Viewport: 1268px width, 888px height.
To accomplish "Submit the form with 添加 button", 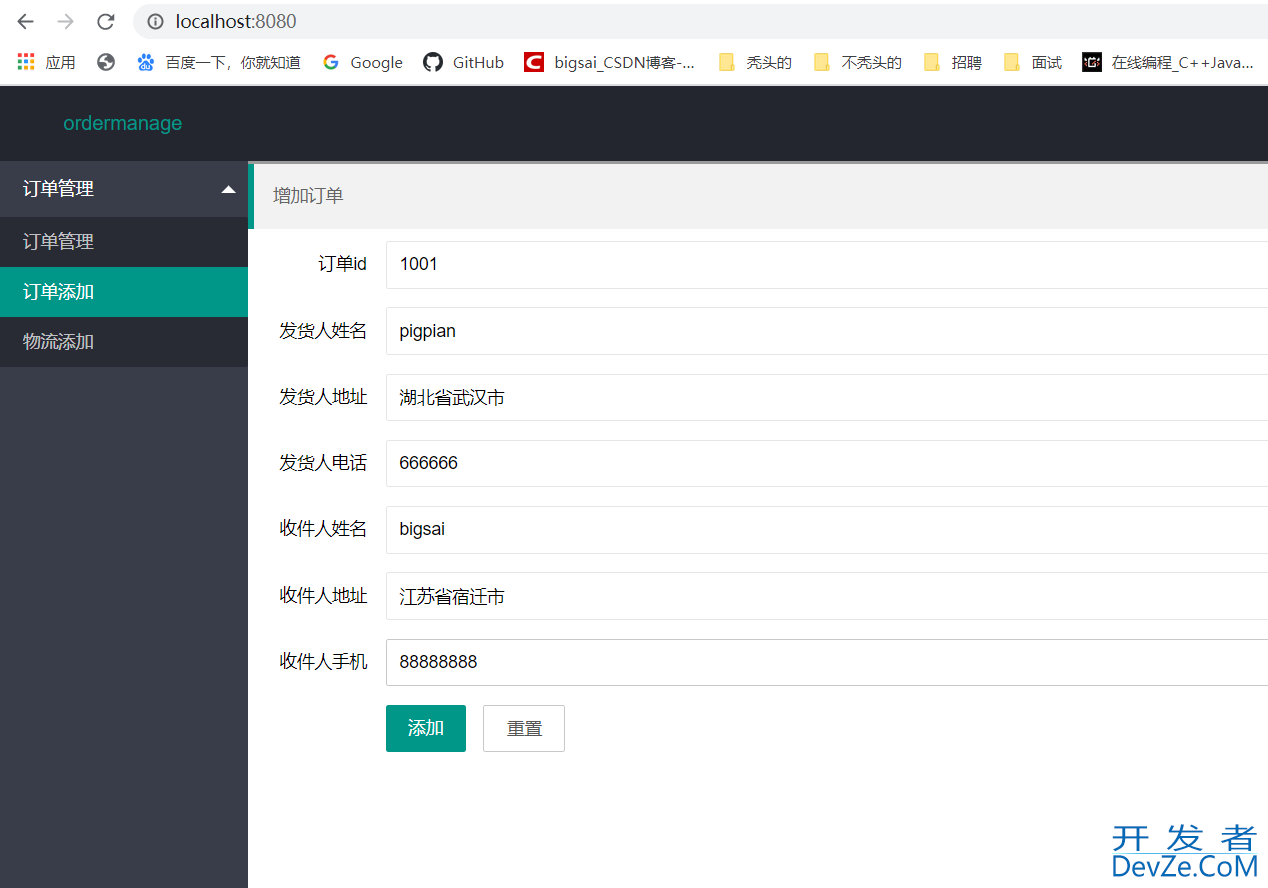I will [x=426, y=728].
